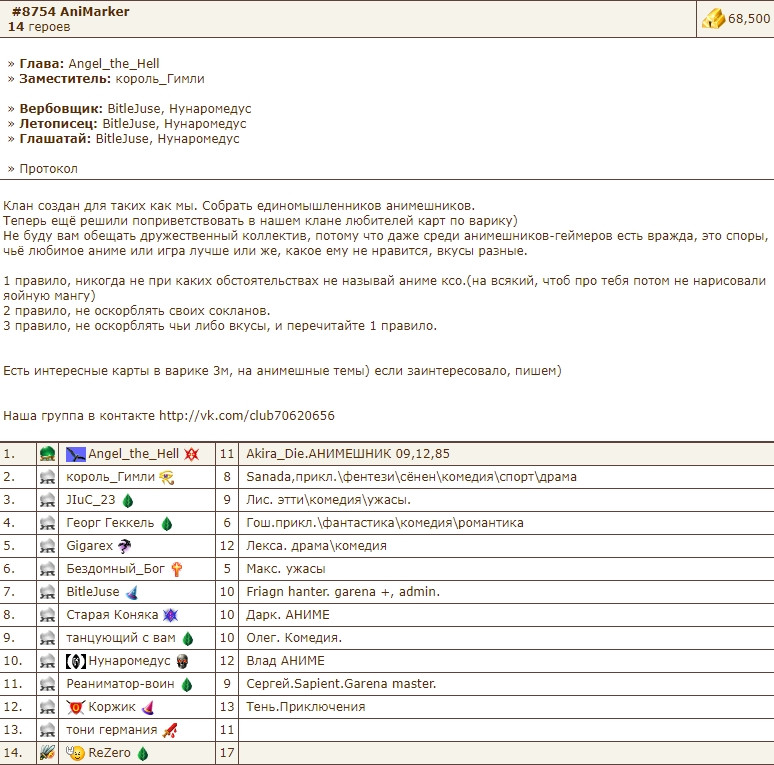
Task: Open Старая Коняка member profile
Action: click(112, 615)
